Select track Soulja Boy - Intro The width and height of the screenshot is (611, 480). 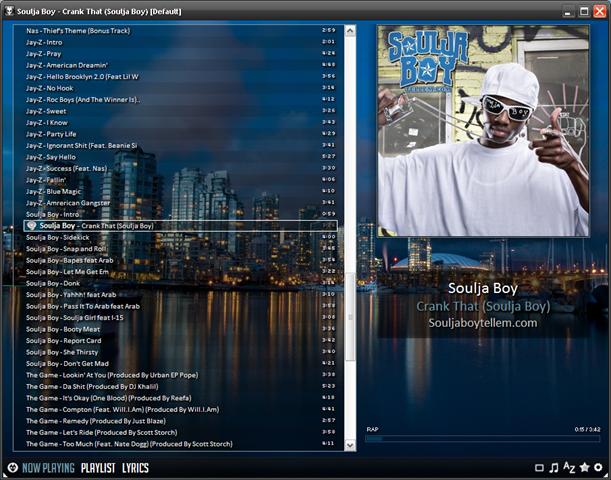click(x=180, y=214)
